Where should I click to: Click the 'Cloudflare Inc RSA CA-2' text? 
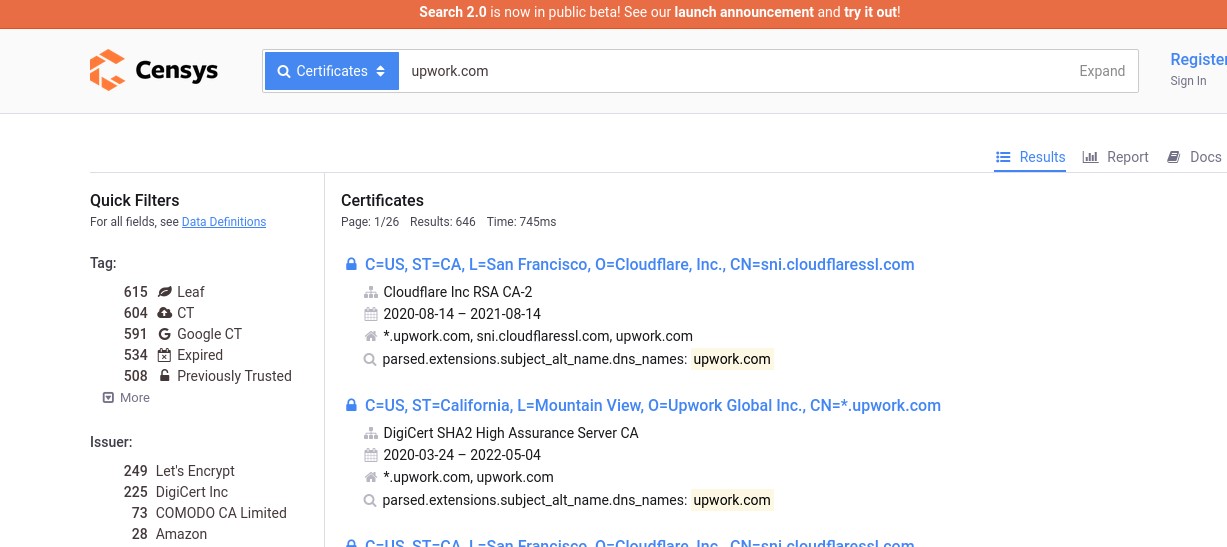click(458, 292)
